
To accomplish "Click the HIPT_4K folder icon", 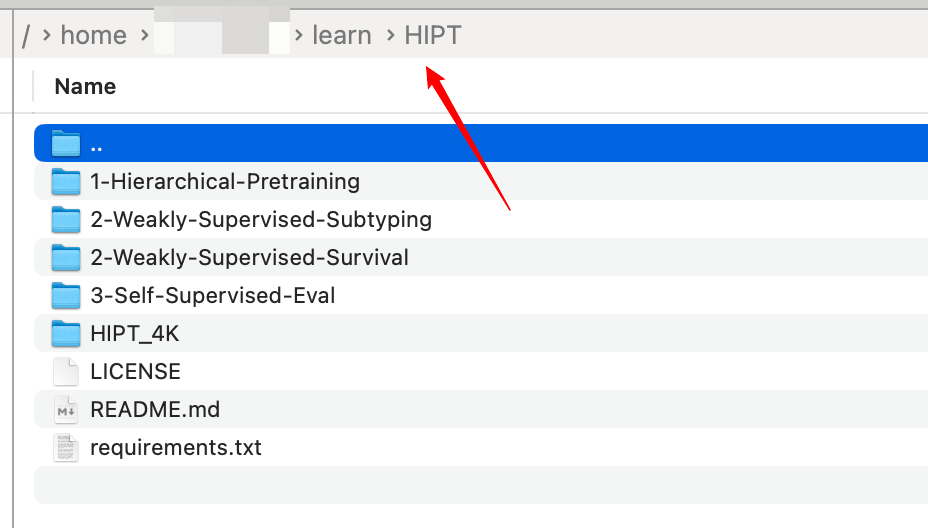I will 66,334.
